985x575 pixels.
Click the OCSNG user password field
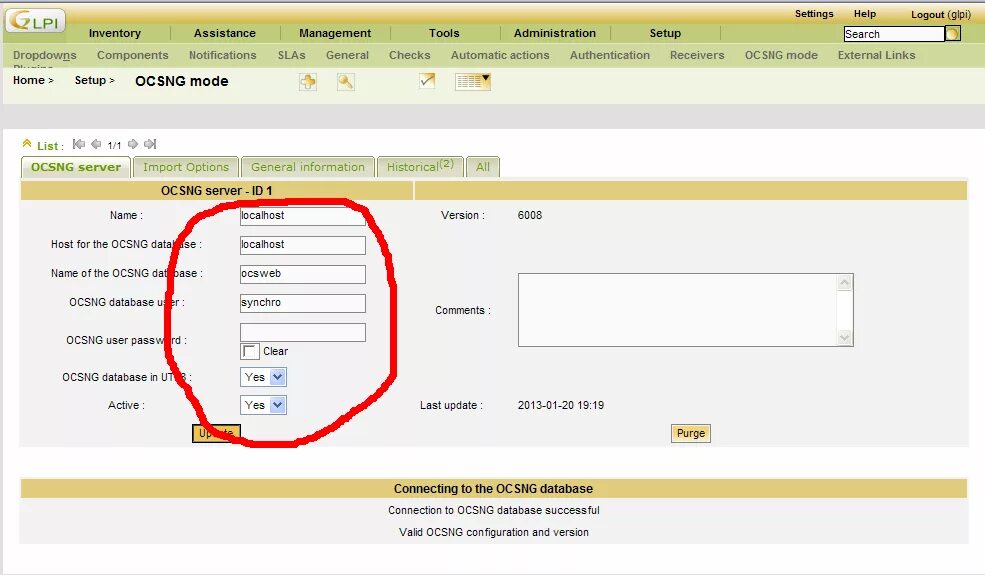[303, 332]
